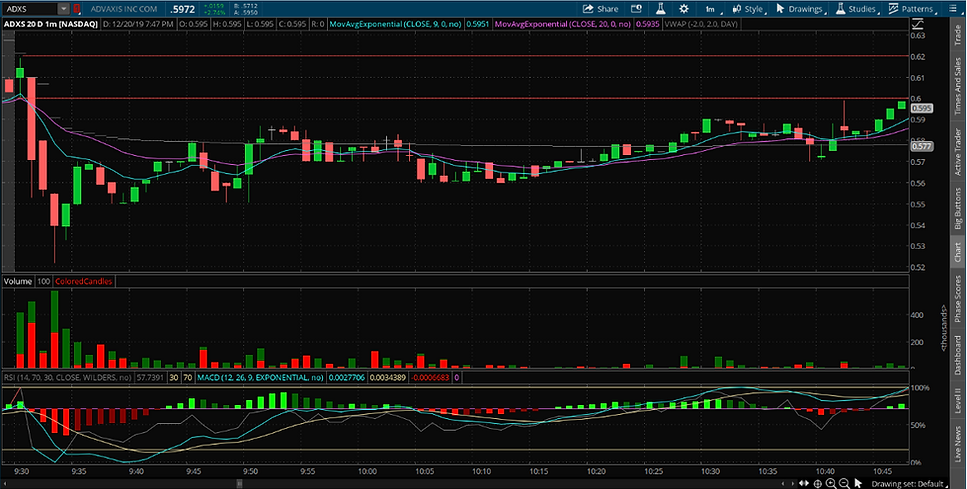Click the RSI value 57.7391
Viewport: 967px width, 489px height.
(x=150, y=377)
